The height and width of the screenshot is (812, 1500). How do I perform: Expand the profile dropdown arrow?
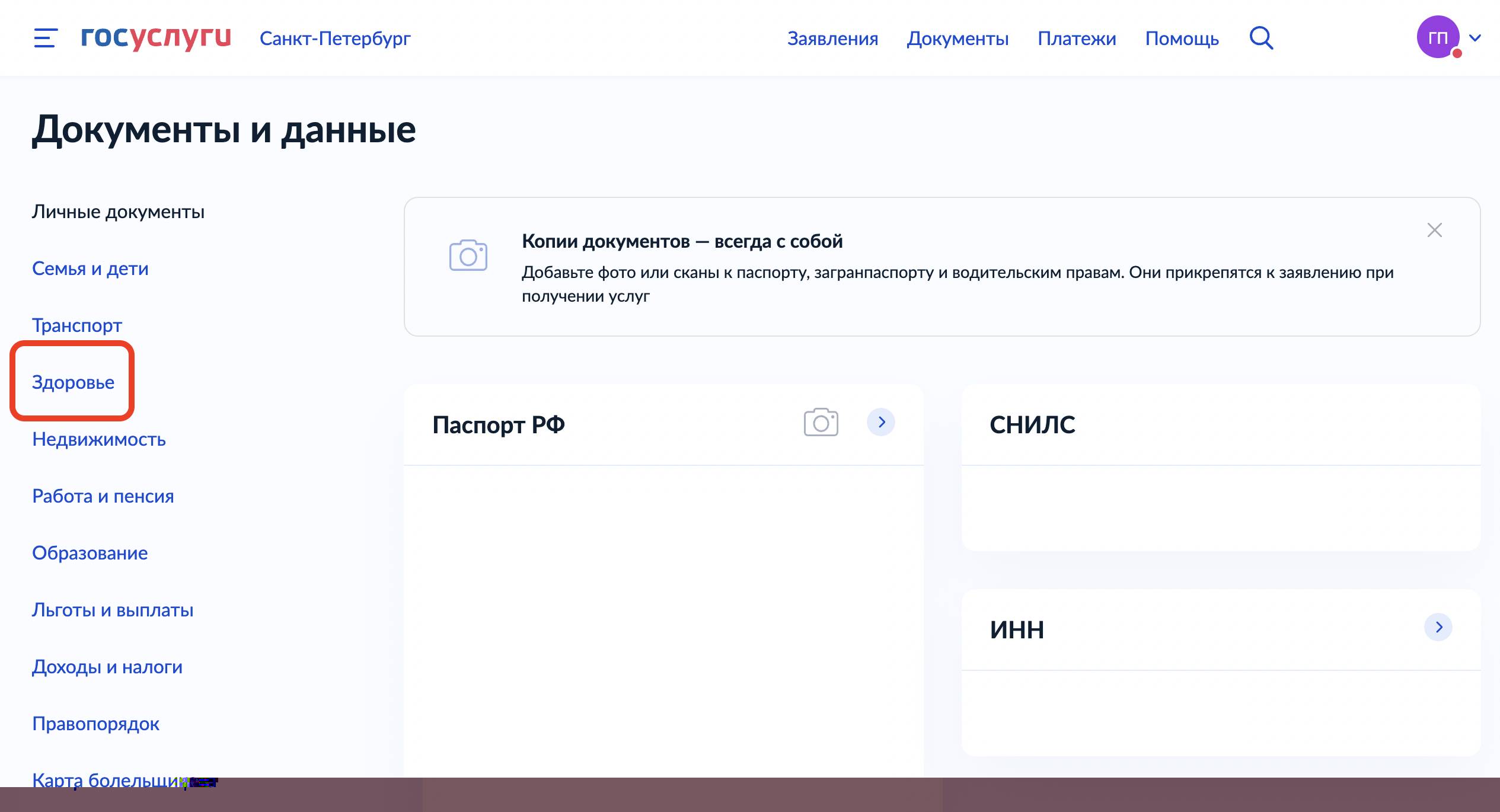[x=1475, y=38]
